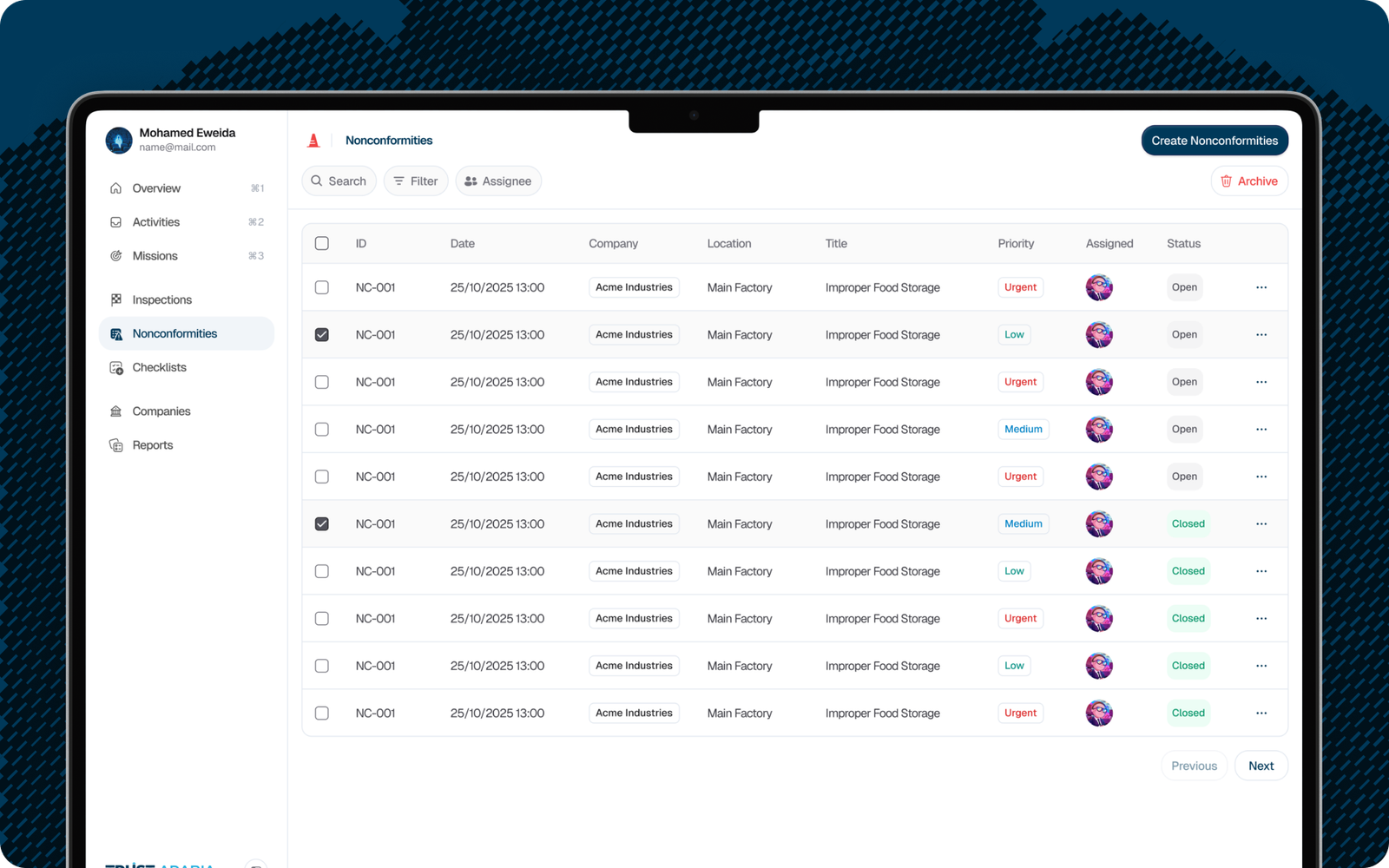Click the Assigned column header
The image size is (1389, 868).
[x=1109, y=244]
